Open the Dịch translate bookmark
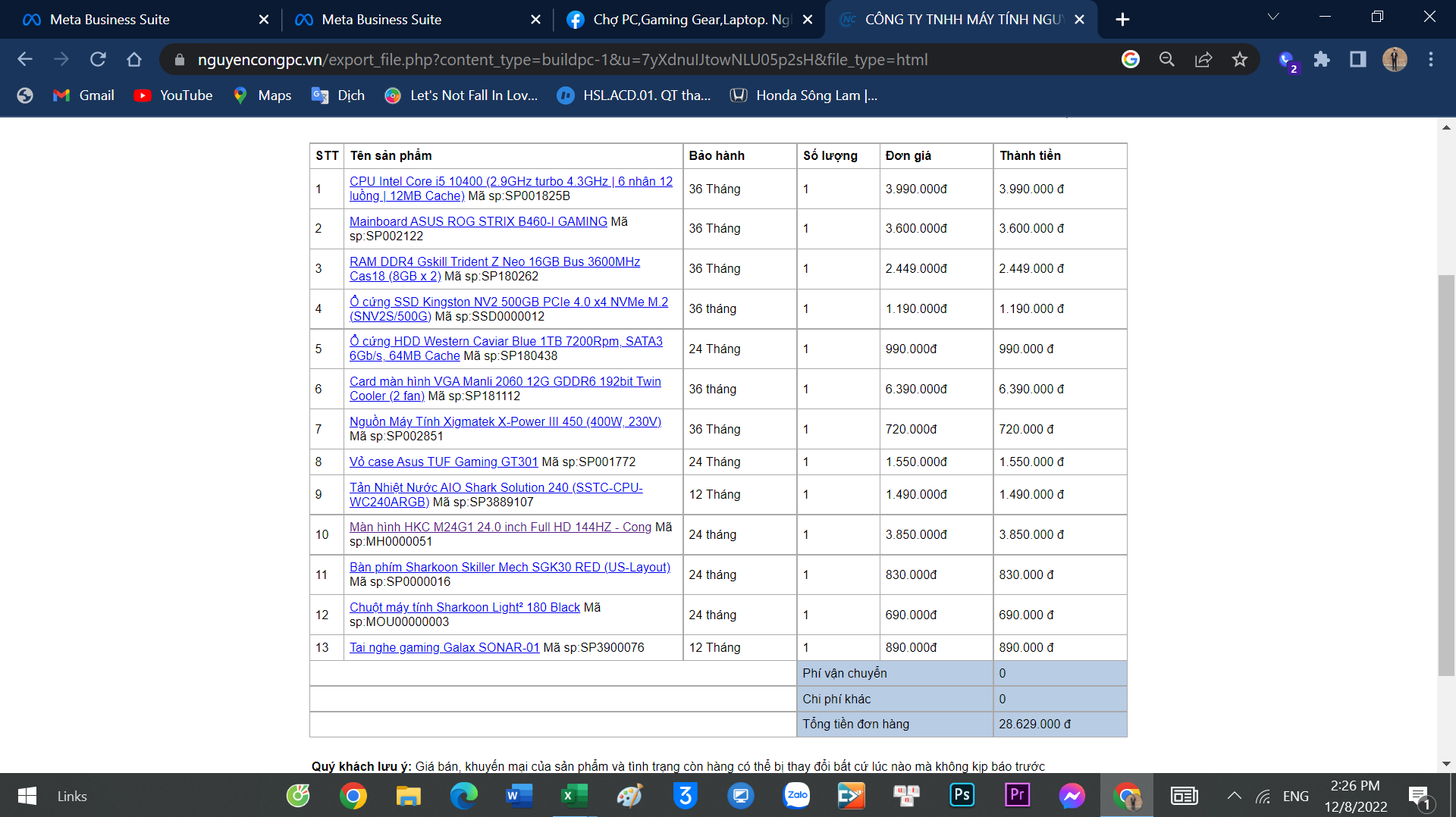The image size is (1456, 817). click(338, 95)
